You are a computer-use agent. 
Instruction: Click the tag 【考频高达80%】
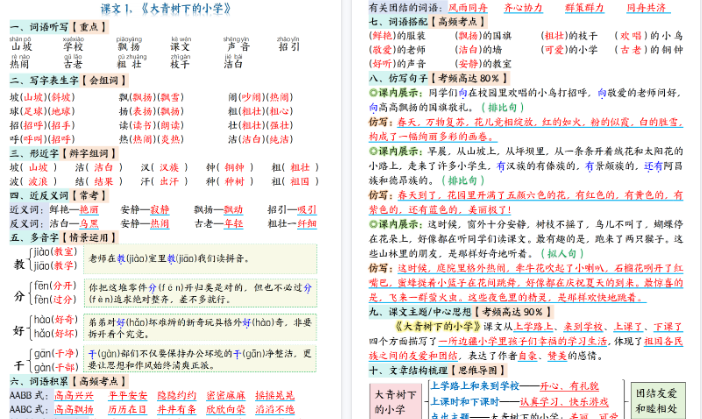470,78
